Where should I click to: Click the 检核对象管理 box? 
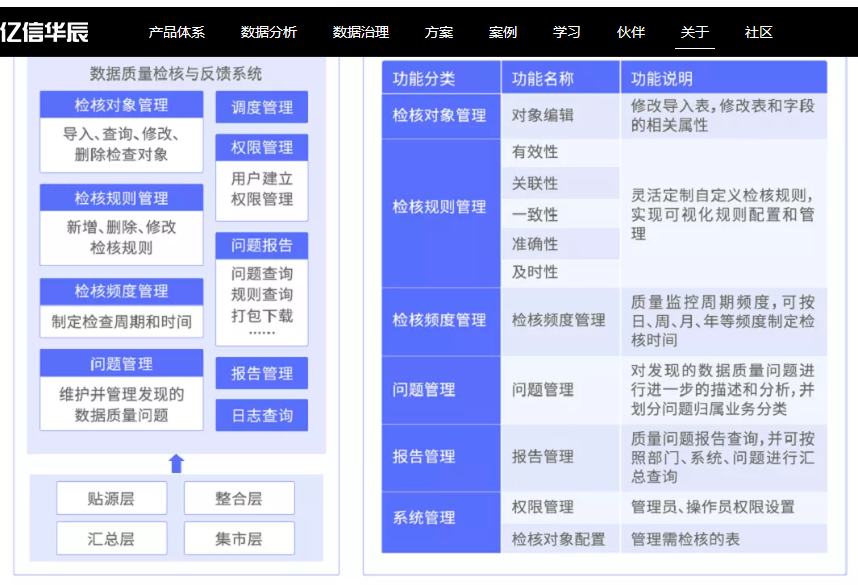click(120, 103)
